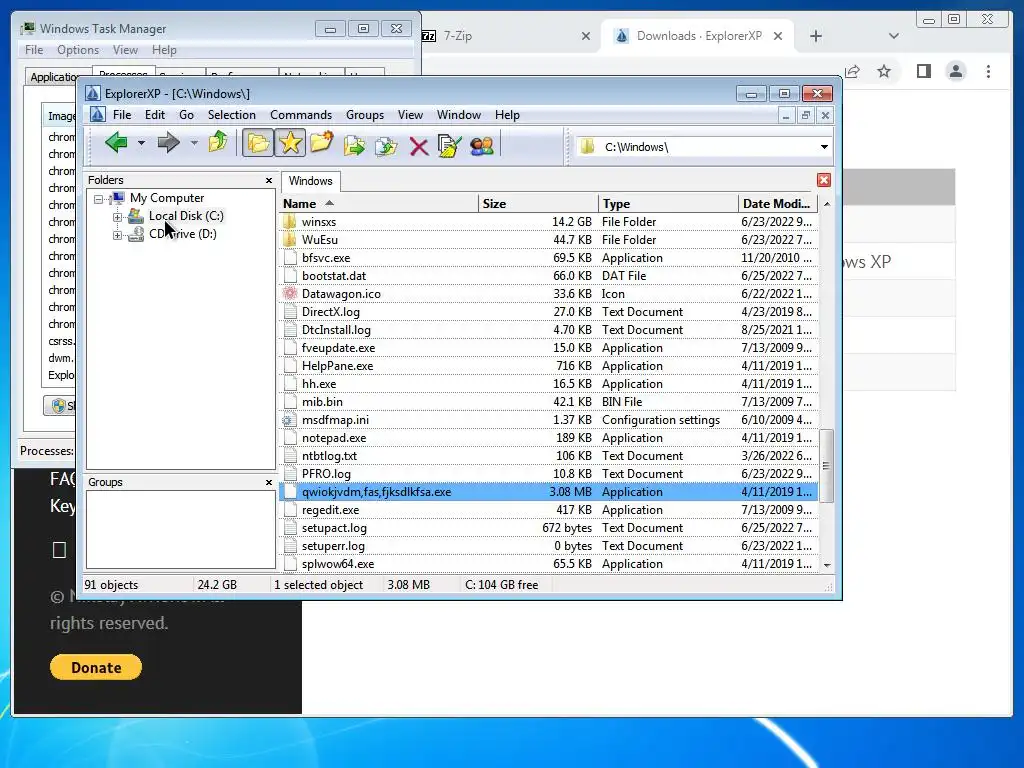This screenshot has height=768, width=1024.
Task: Click the Datawagon.ico file icon
Action: [289, 294]
